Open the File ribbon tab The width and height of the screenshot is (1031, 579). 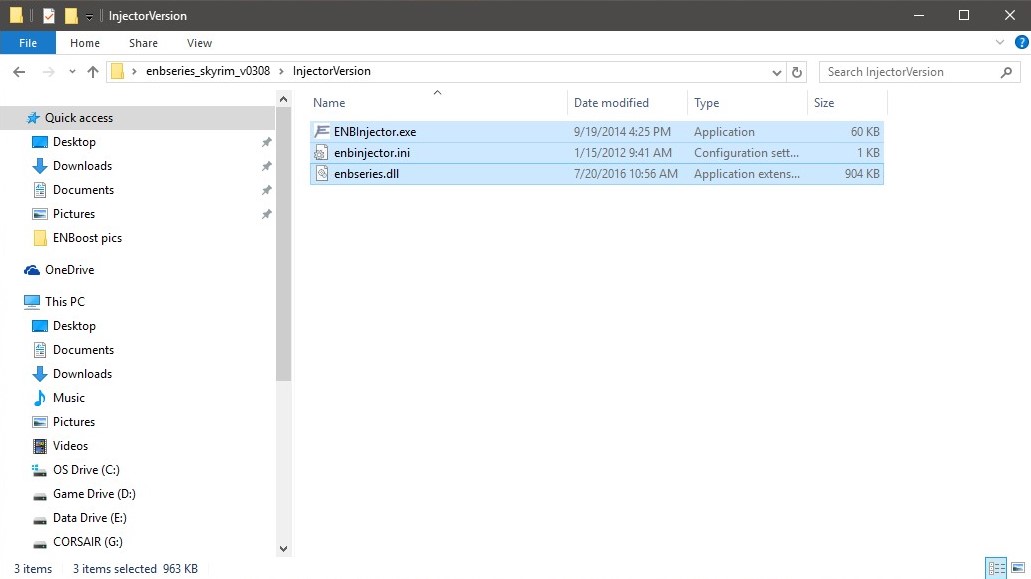(28, 43)
